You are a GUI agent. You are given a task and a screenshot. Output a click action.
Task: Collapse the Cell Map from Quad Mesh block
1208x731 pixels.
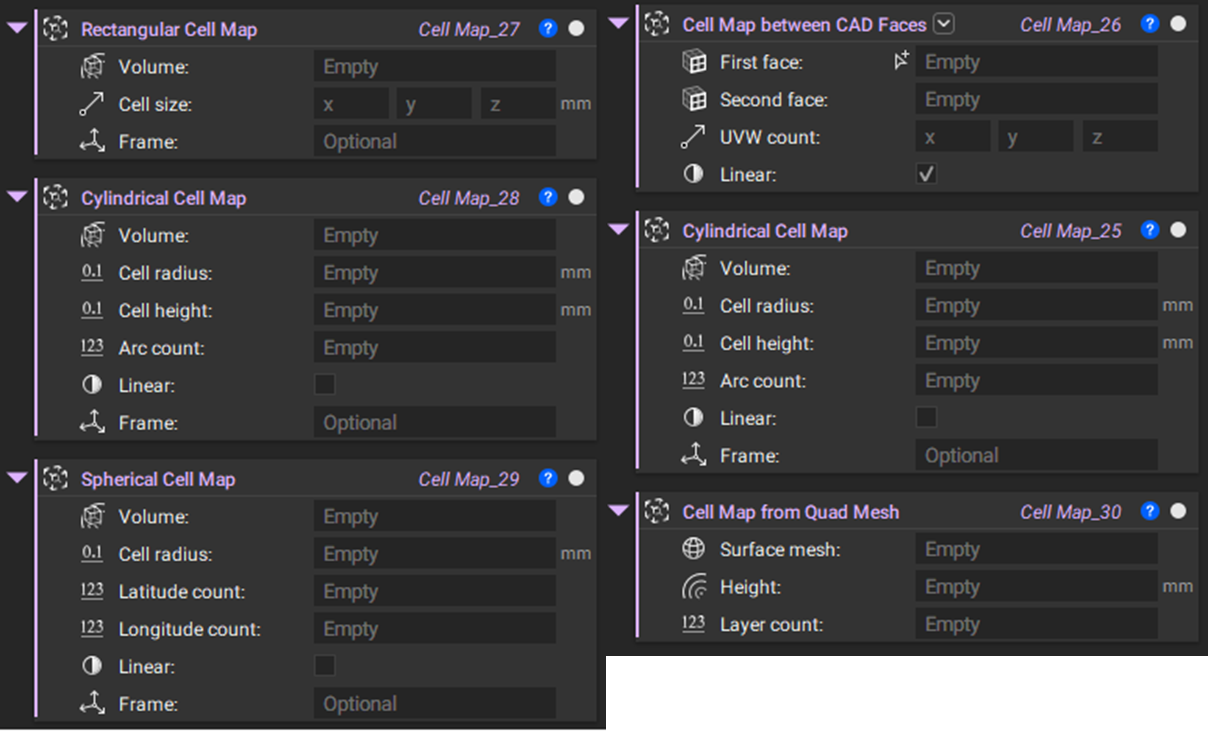[618, 511]
